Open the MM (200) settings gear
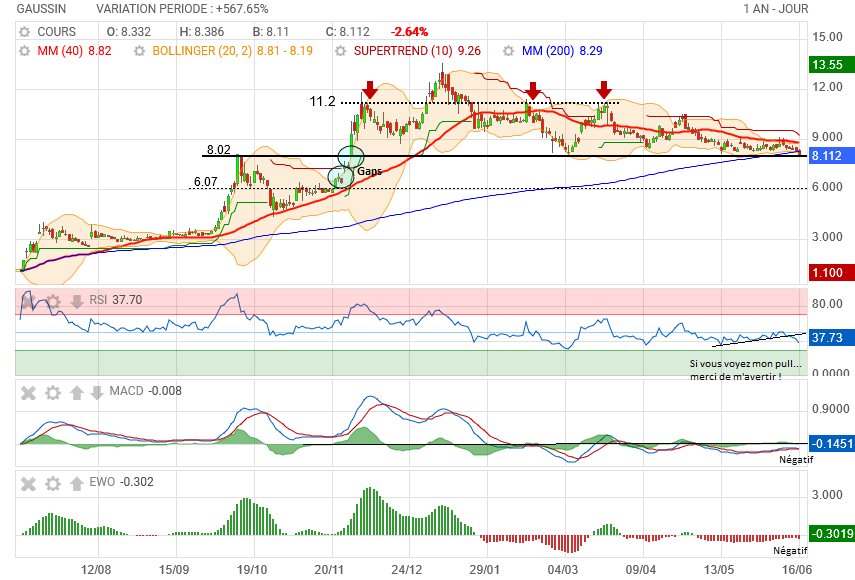 509,51
